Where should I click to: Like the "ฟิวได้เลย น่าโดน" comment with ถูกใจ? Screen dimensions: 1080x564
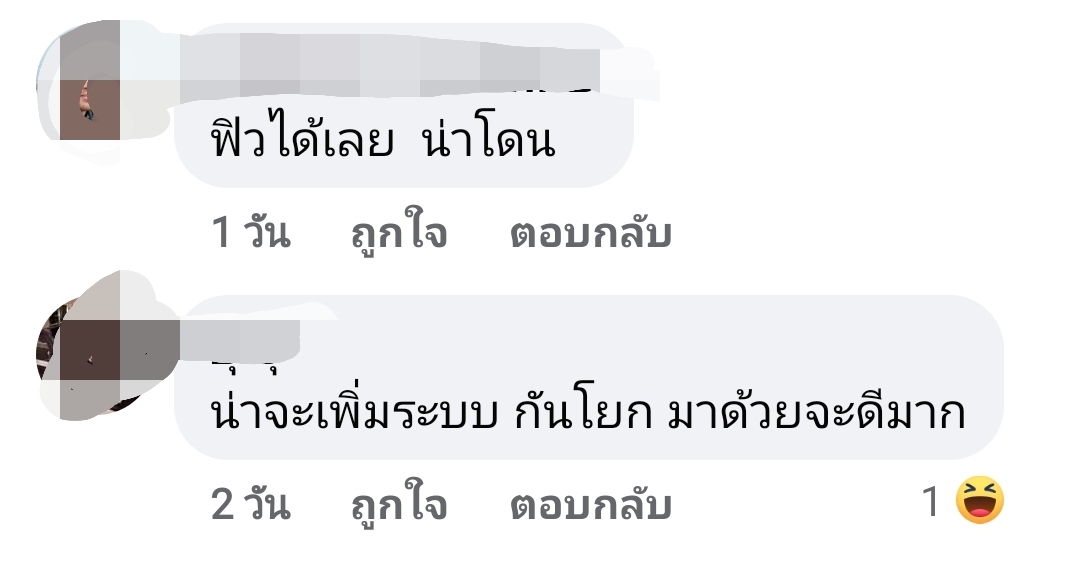[399, 233]
